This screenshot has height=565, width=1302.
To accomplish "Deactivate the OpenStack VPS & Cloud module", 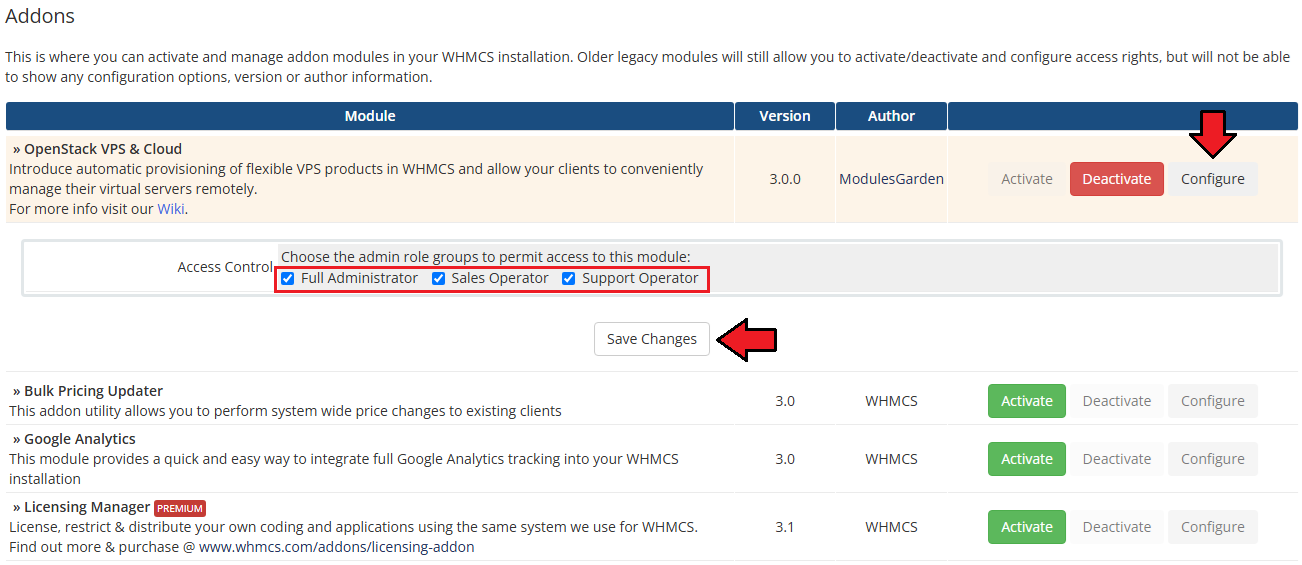I will (1116, 179).
